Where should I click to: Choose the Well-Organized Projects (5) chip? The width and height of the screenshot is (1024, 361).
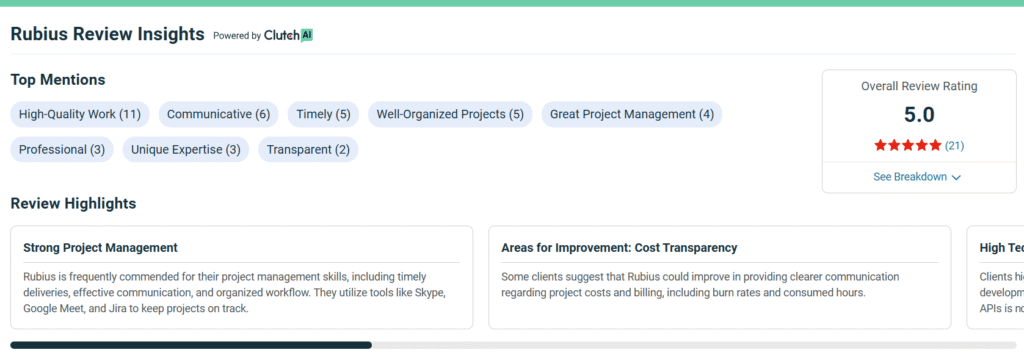[450, 114]
